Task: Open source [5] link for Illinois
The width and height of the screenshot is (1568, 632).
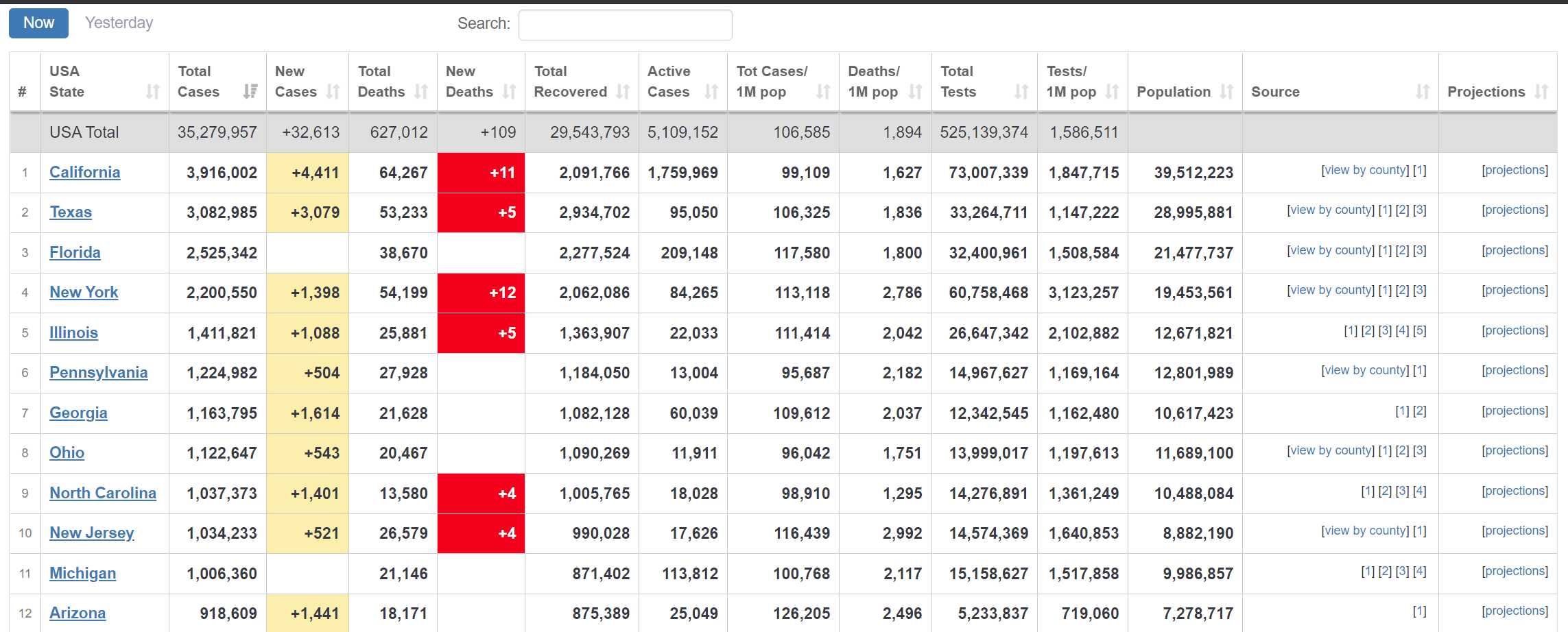Action: tap(1420, 331)
